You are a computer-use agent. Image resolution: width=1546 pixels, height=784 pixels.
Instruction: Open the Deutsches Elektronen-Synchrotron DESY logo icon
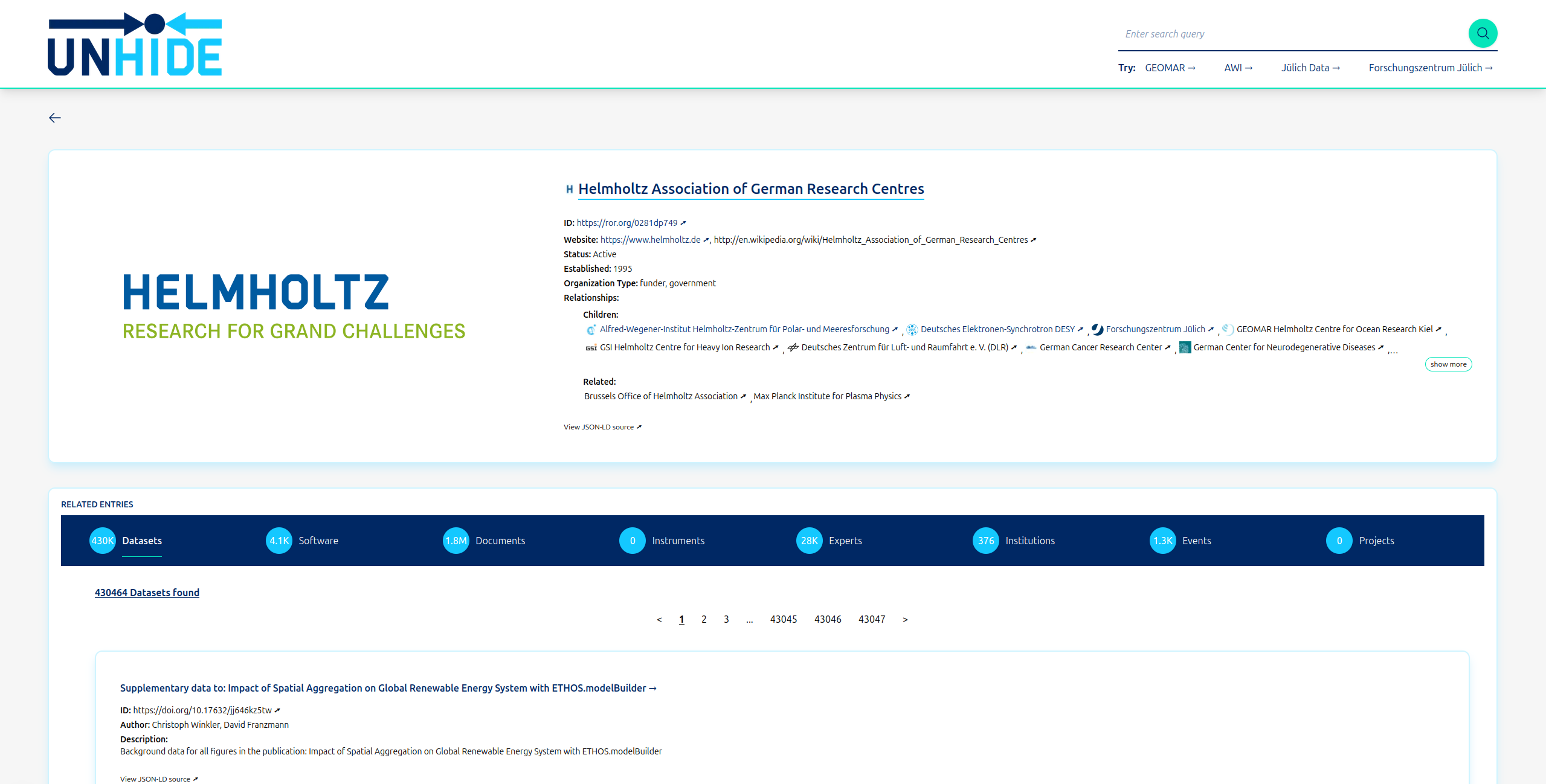click(x=912, y=329)
